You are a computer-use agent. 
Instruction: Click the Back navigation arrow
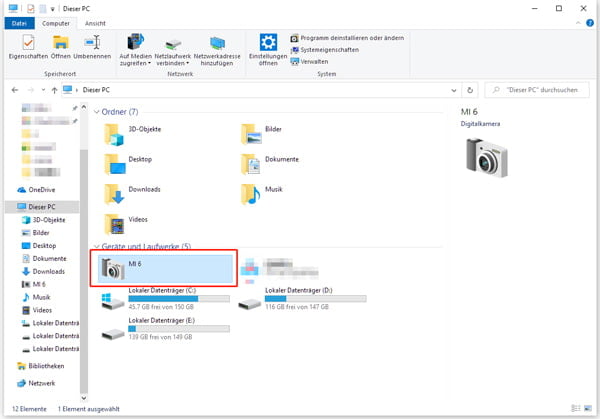[15, 90]
